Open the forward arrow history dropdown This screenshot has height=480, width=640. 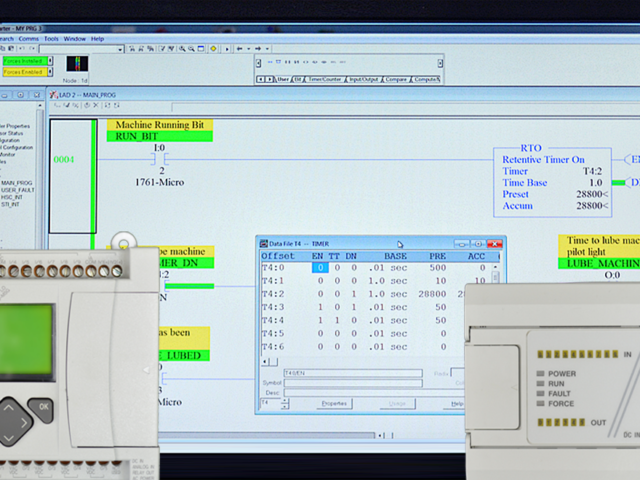tap(267, 49)
